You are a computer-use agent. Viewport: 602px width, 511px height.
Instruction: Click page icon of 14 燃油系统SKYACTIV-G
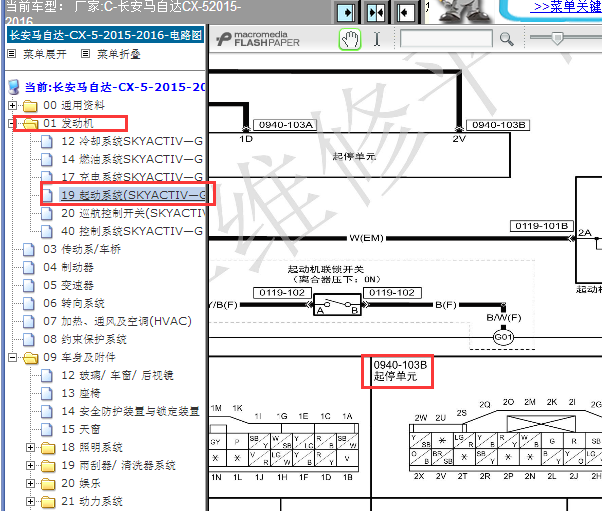tap(47, 159)
